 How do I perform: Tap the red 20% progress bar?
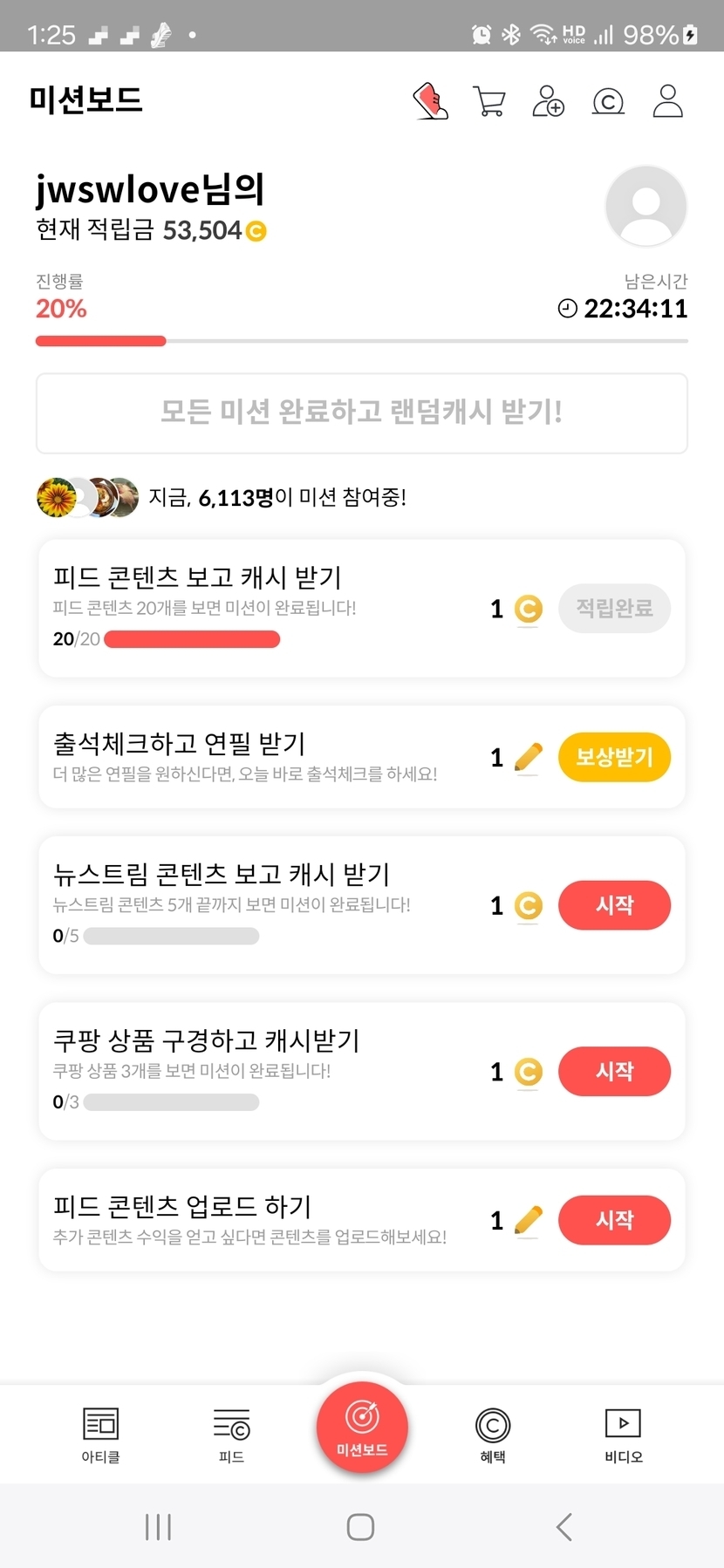(101, 341)
